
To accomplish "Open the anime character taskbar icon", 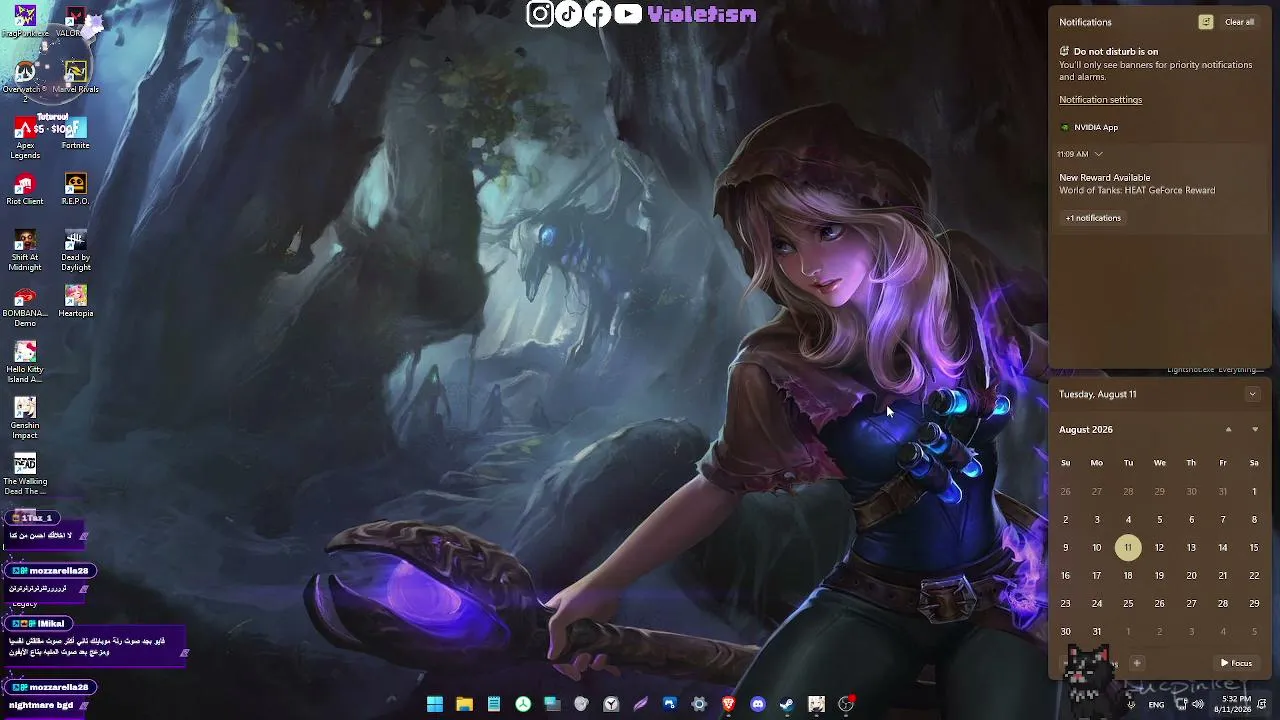I will click(x=816, y=704).
